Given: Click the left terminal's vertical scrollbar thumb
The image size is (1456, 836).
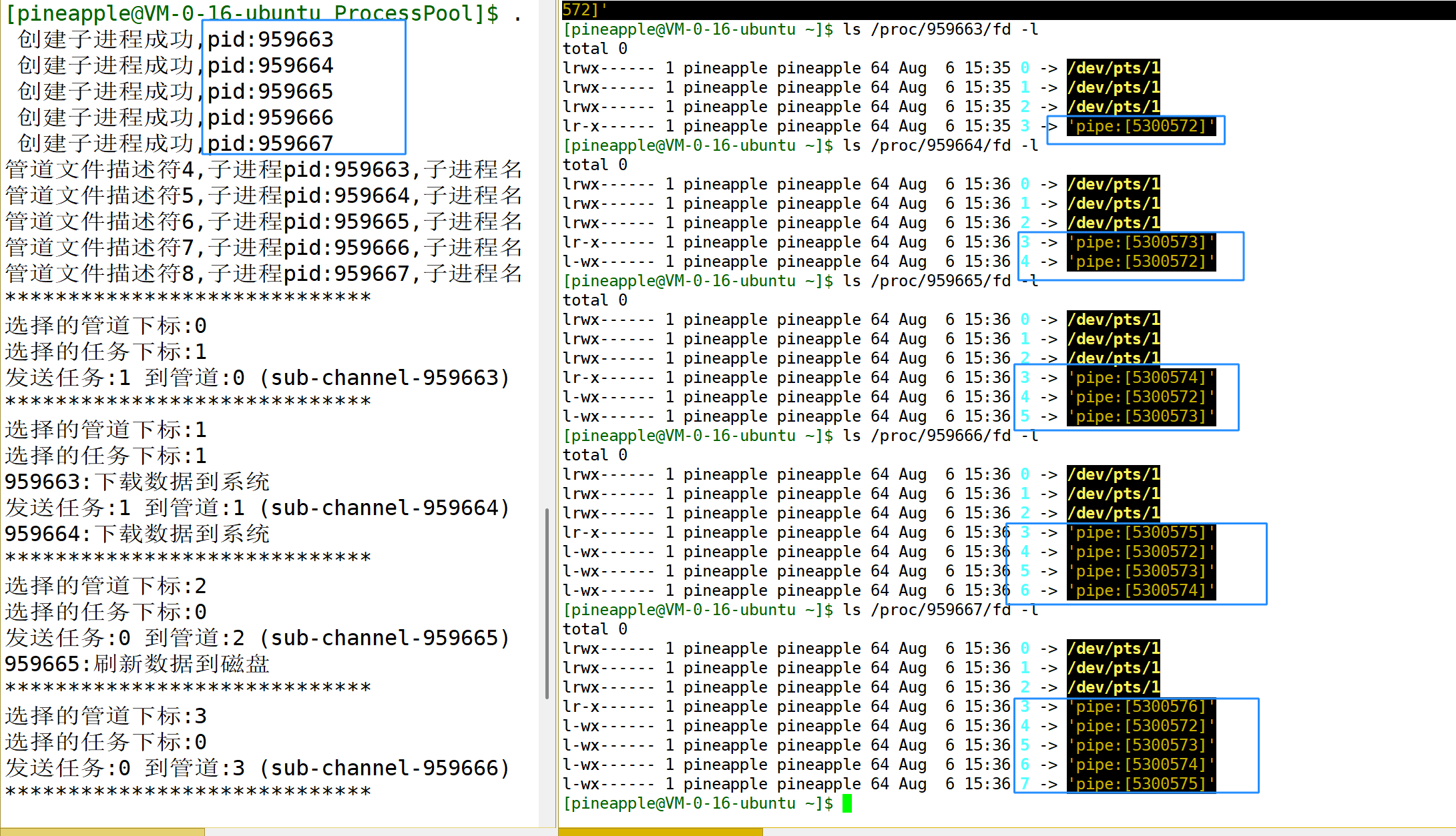Looking at the screenshot, I should click(547, 604).
